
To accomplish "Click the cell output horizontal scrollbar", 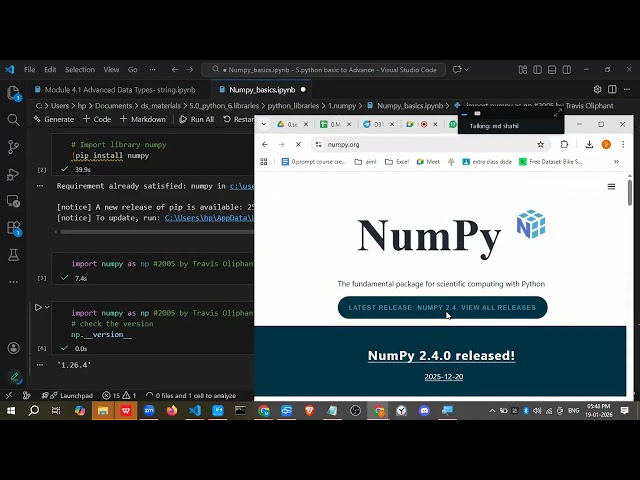I will (x=157, y=232).
